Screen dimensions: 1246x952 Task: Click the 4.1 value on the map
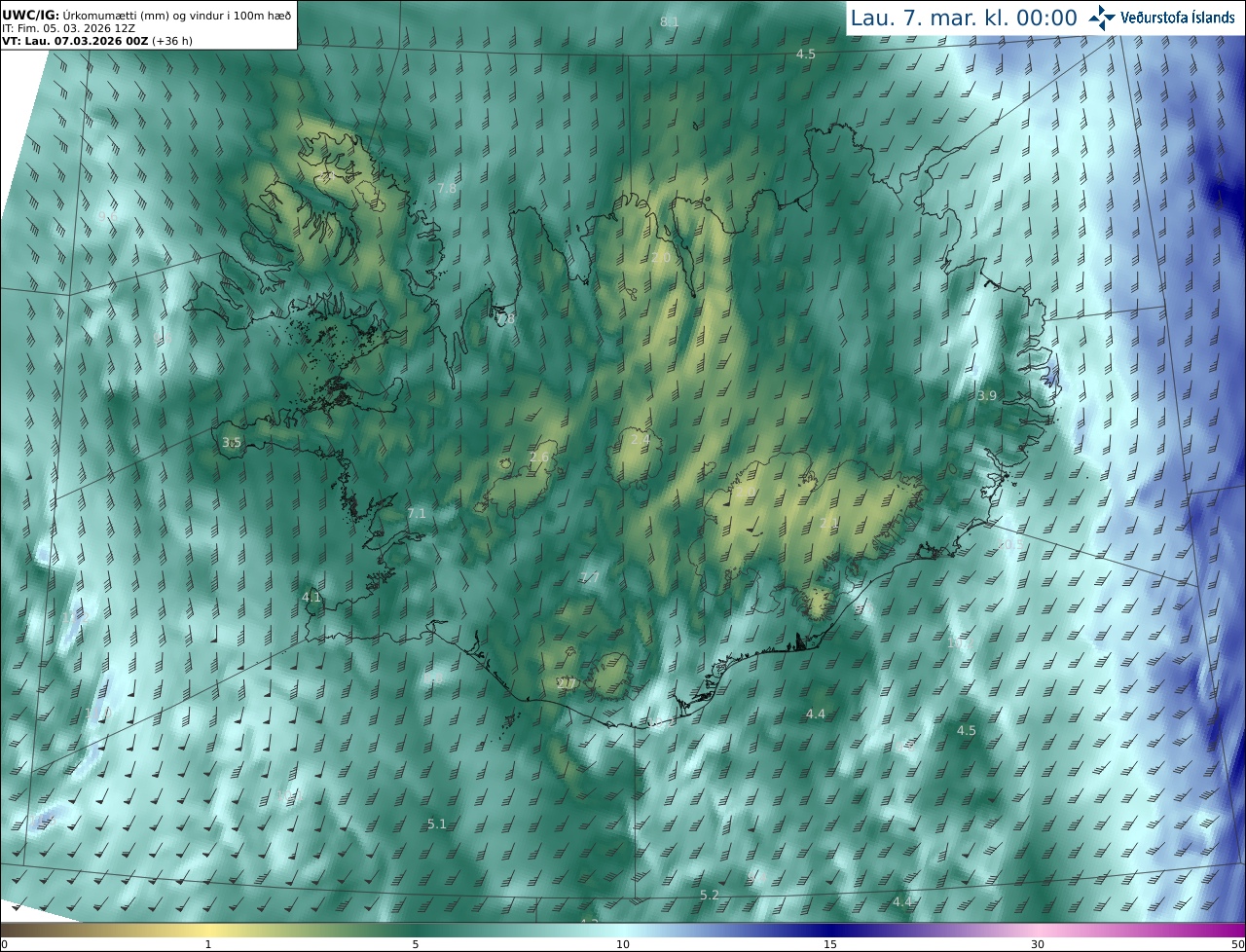tap(311, 597)
